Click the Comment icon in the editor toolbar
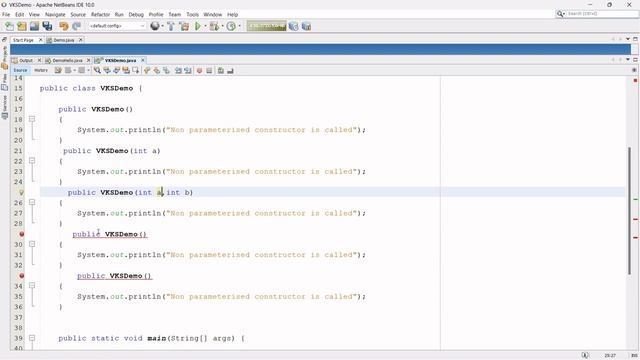 220,71
